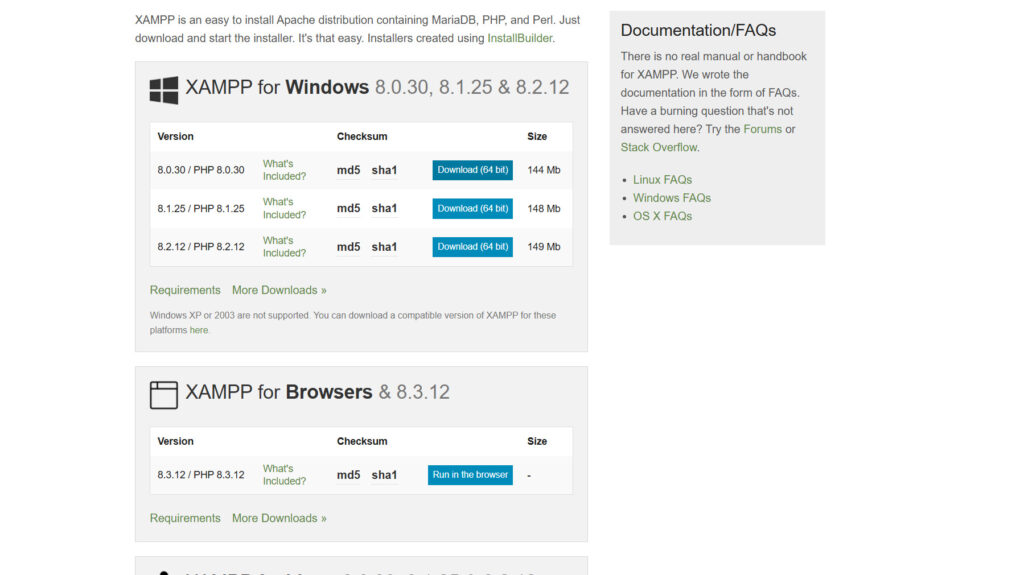Show sha1 checksum for 8.3.12

[x=384, y=475]
